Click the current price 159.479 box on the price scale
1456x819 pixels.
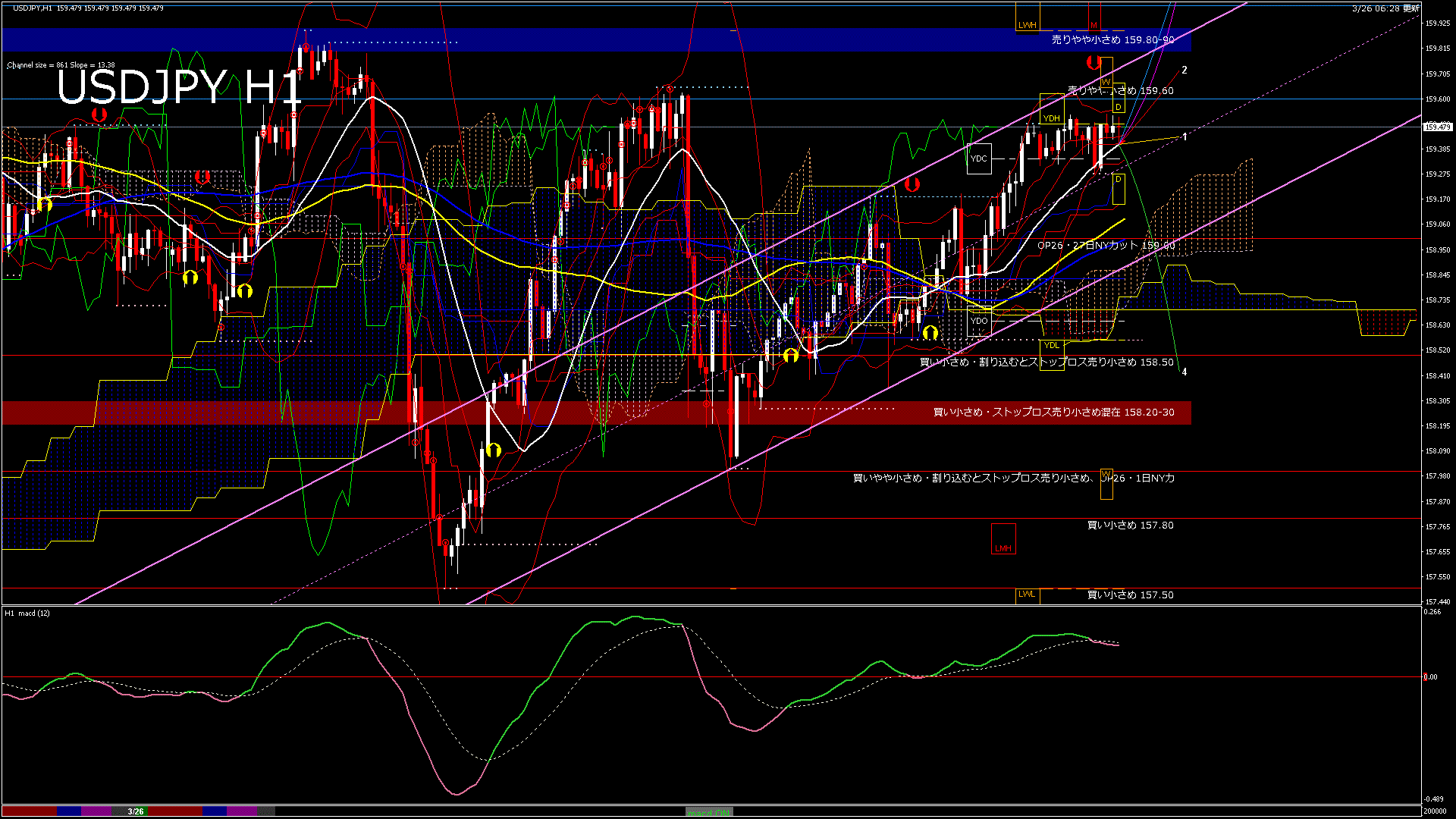click(1439, 126)
